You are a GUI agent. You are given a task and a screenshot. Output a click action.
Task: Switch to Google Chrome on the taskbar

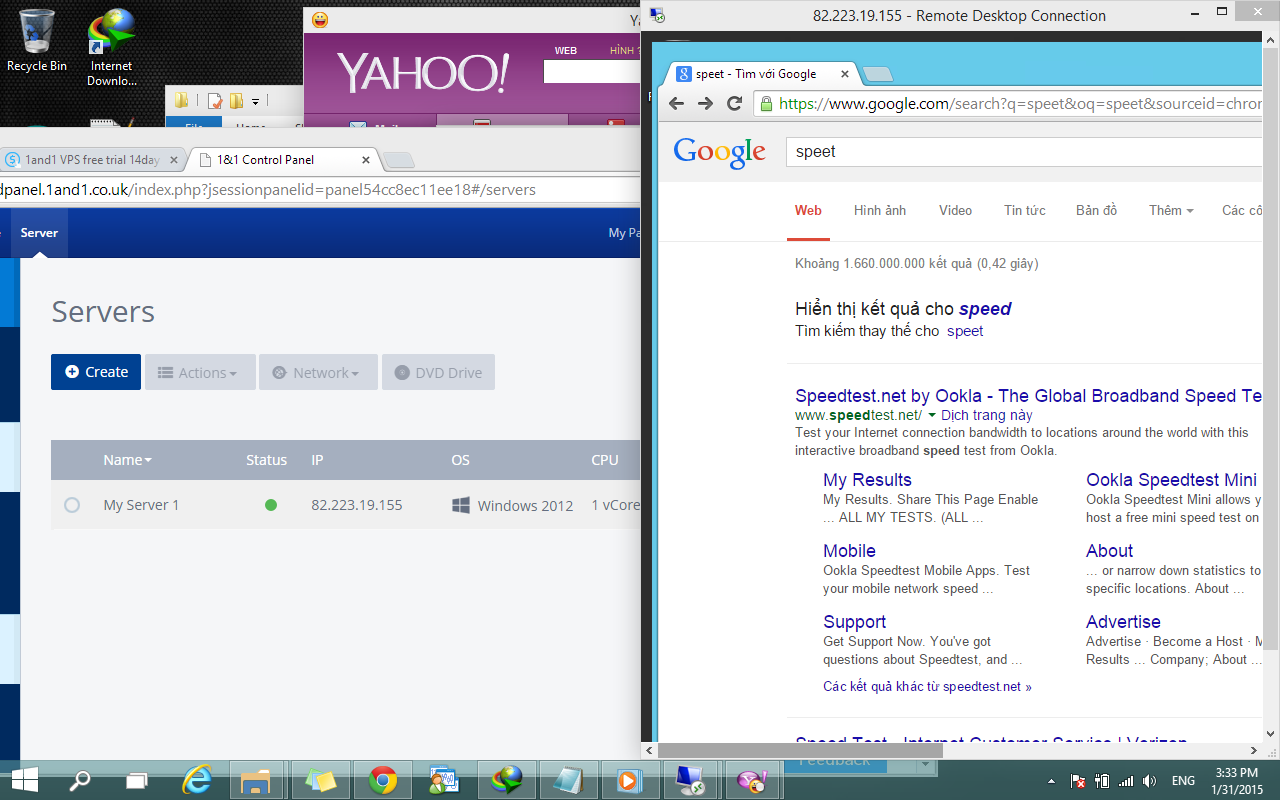click(x=382, y=780)
